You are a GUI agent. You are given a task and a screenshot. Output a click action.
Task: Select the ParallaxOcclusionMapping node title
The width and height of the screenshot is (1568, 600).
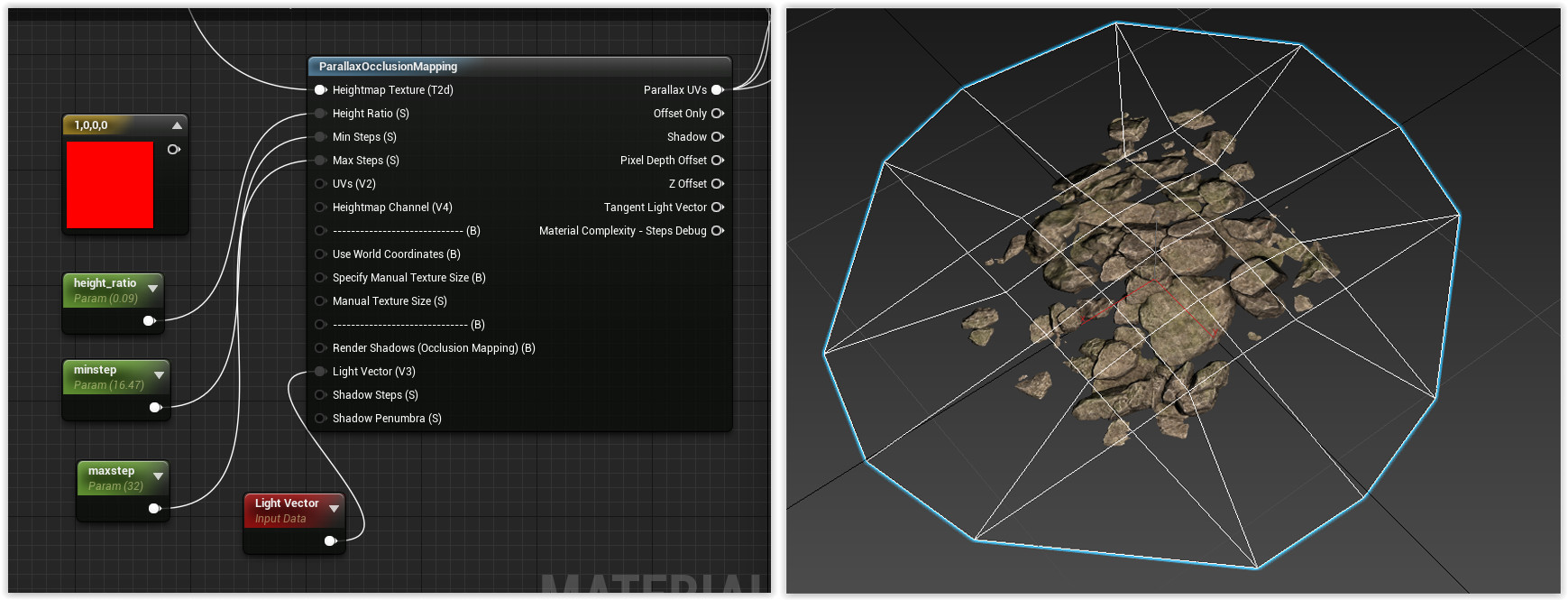click(388, 67)
